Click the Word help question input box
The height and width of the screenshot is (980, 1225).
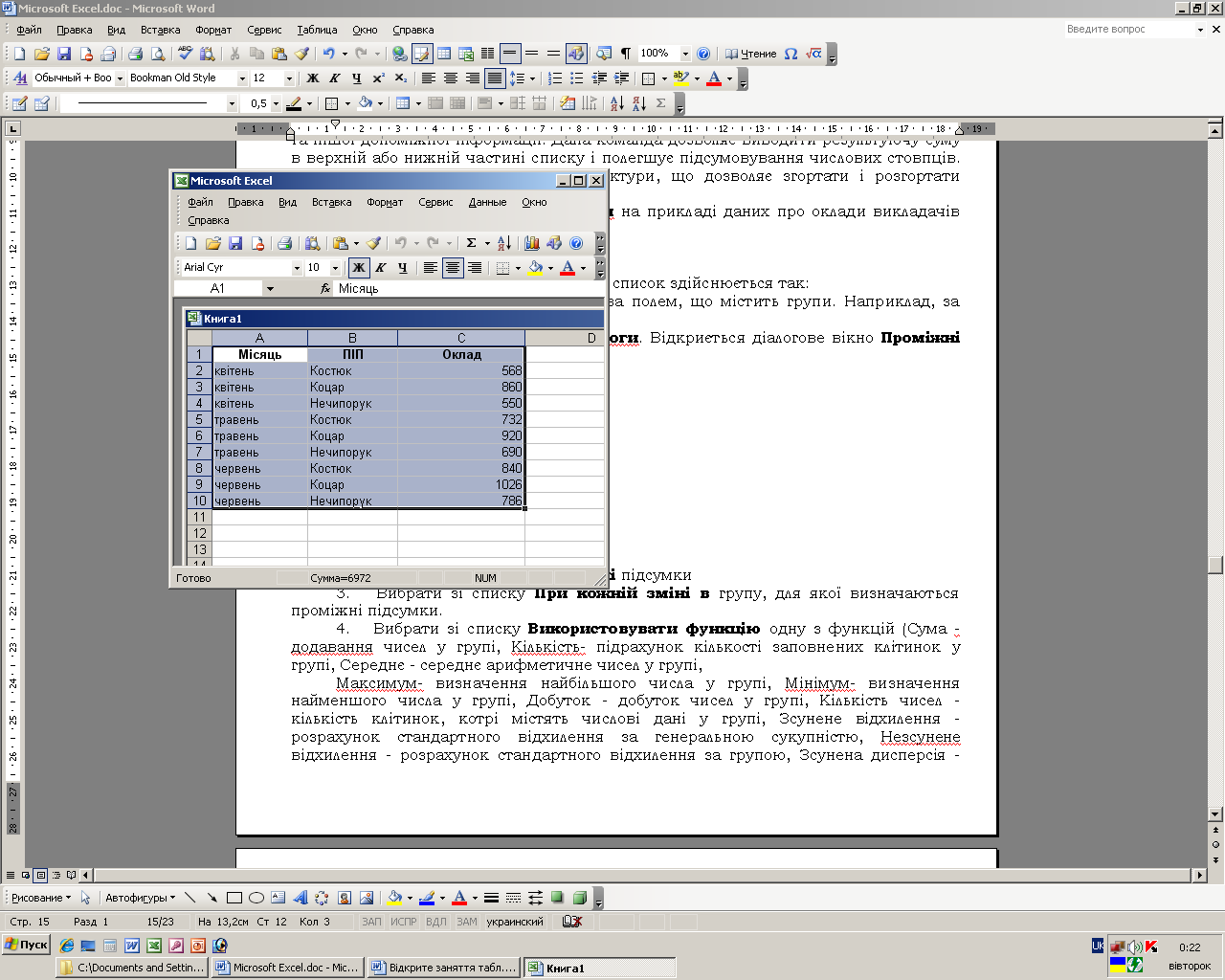coord(1129,30)
